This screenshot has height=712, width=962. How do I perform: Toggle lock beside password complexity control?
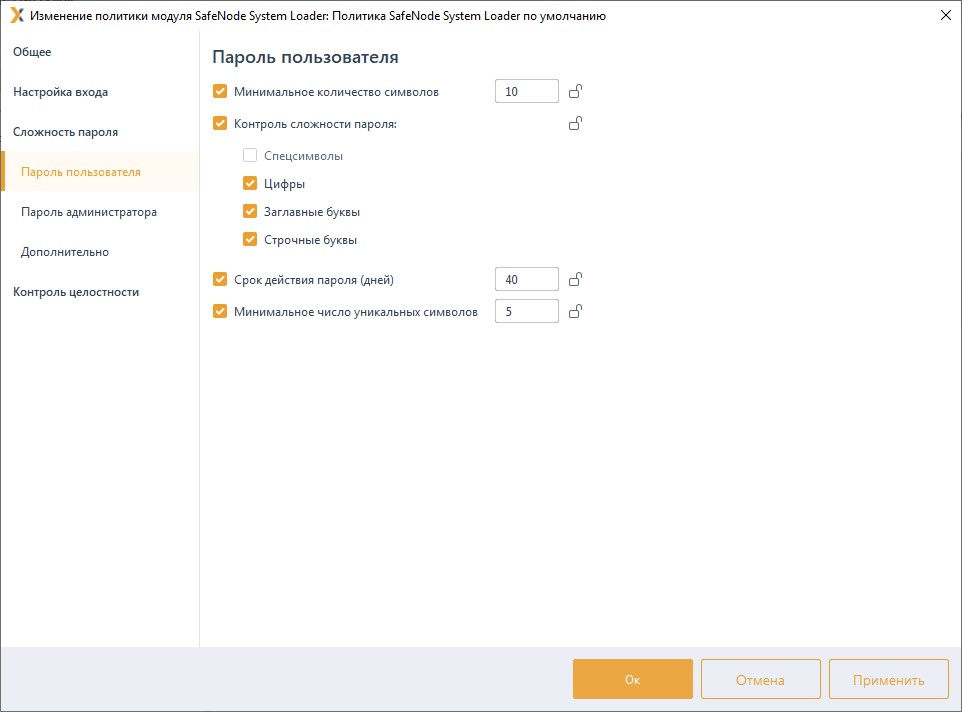click(575, 124)
